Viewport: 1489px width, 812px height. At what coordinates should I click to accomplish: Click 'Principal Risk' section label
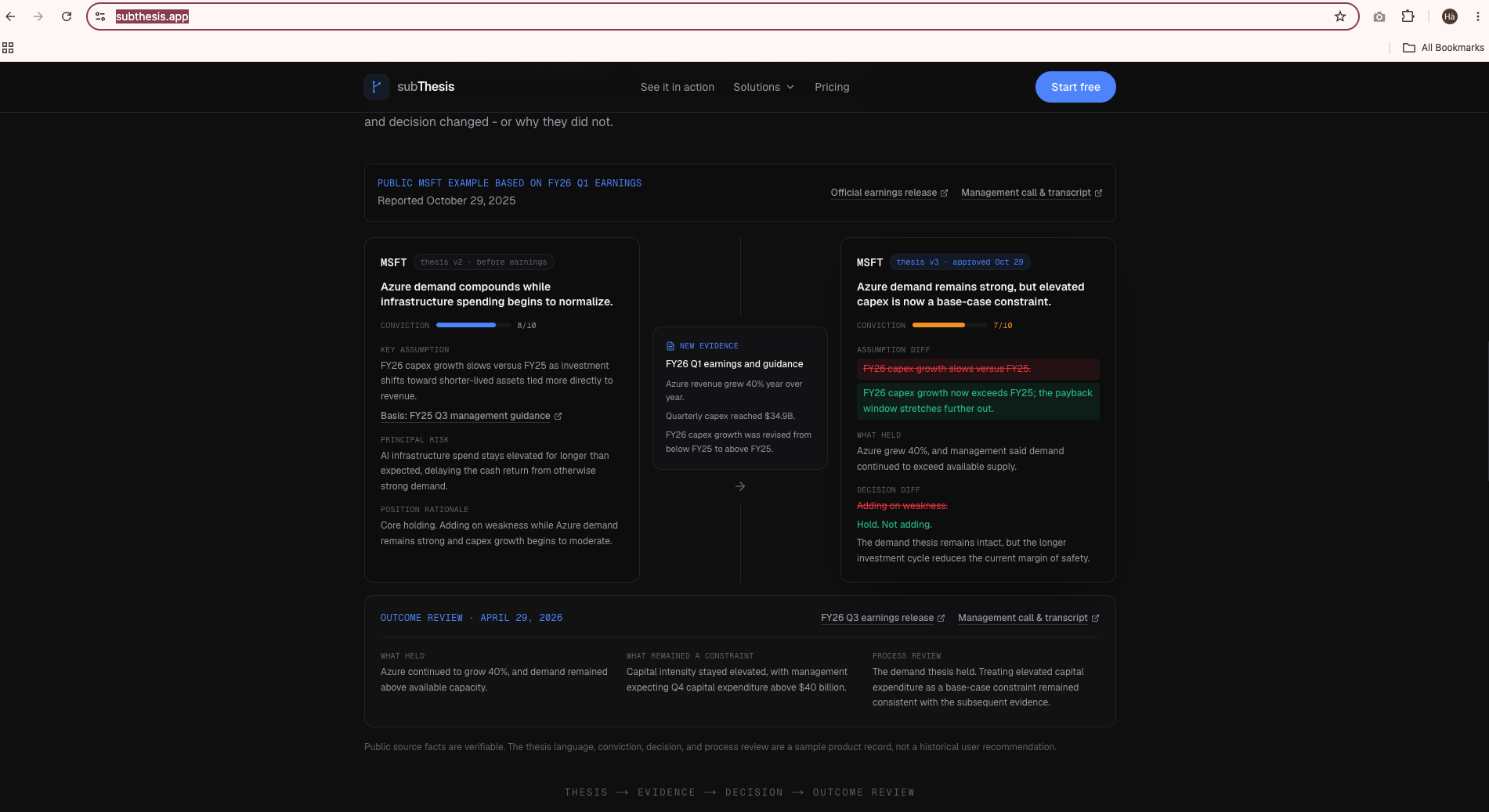414,440
